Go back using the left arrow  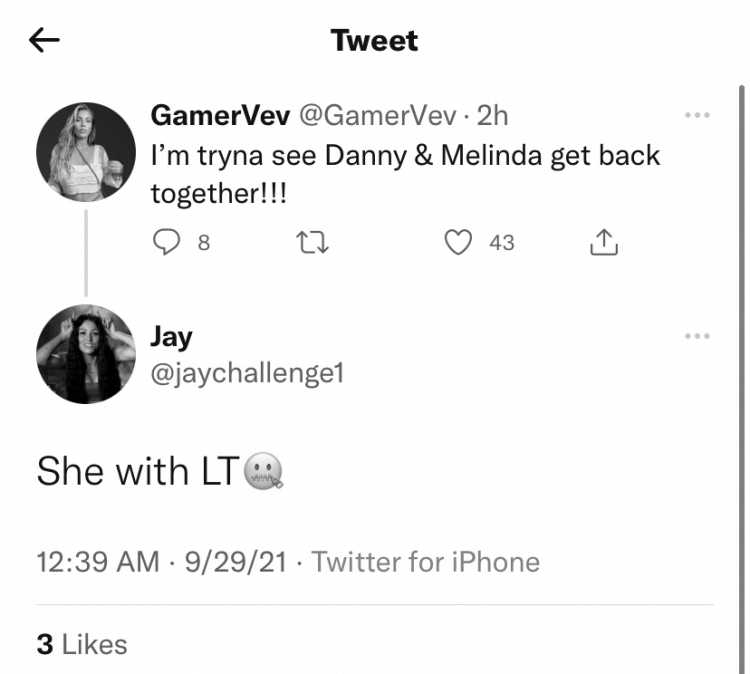44,40
